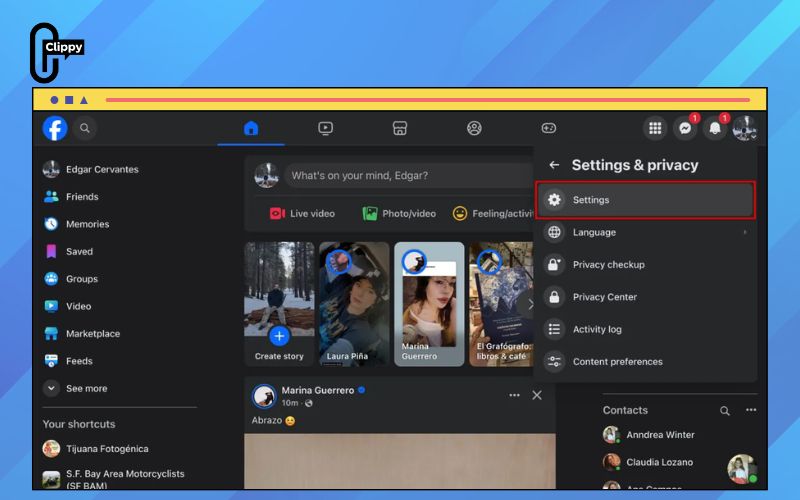Open the Activity log entry
Viewport: 800px width, 500px height.
pos(645,329)
